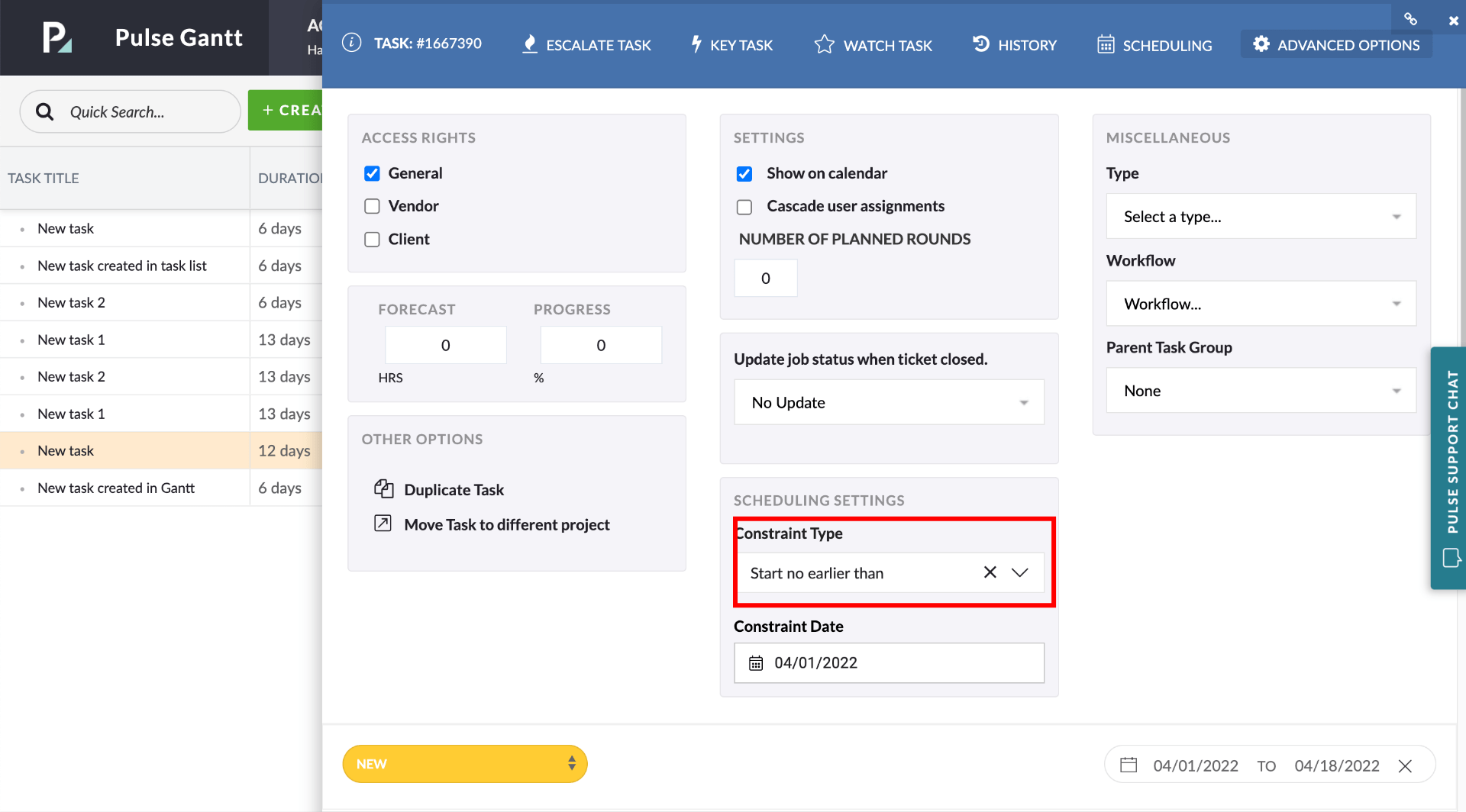Click the History clock icon

(981, 44)
